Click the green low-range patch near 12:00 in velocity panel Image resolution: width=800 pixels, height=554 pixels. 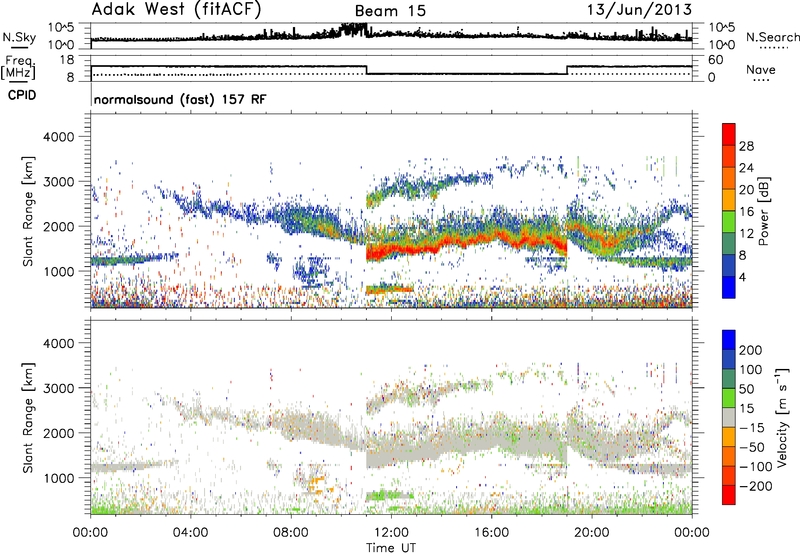389,495
